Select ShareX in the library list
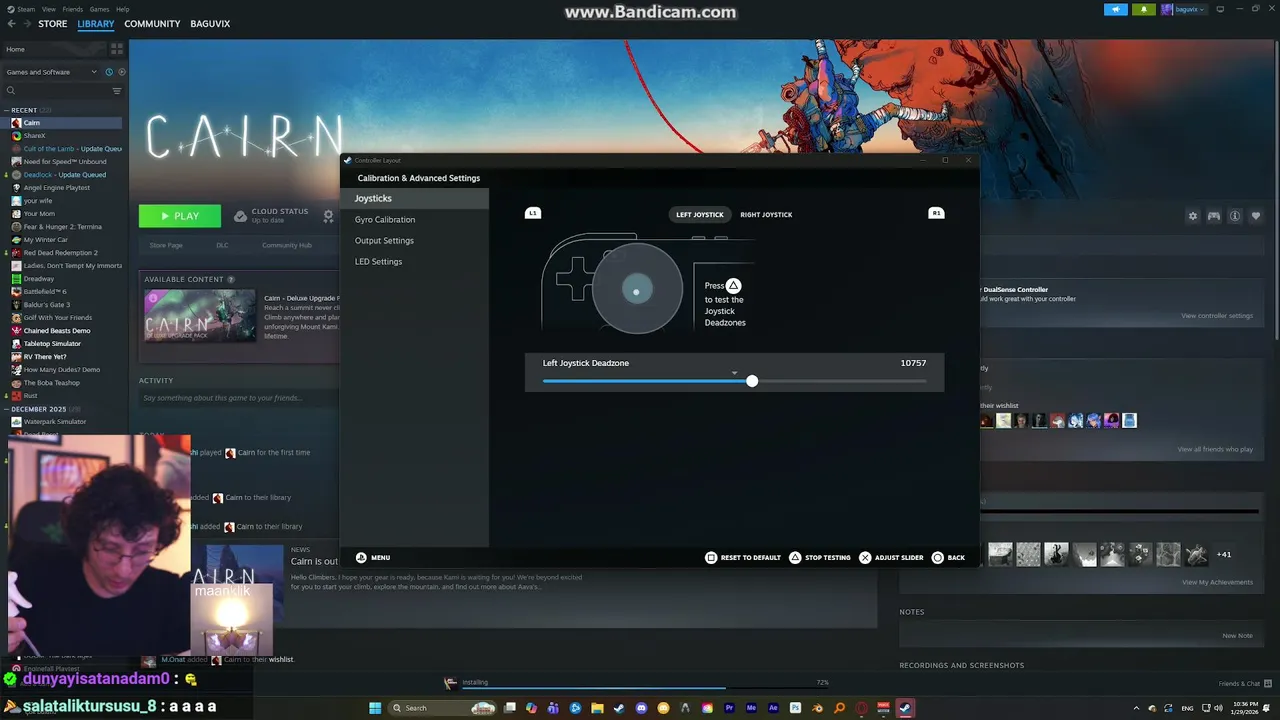The image size is (1280, 720). (x=64, y=136)
